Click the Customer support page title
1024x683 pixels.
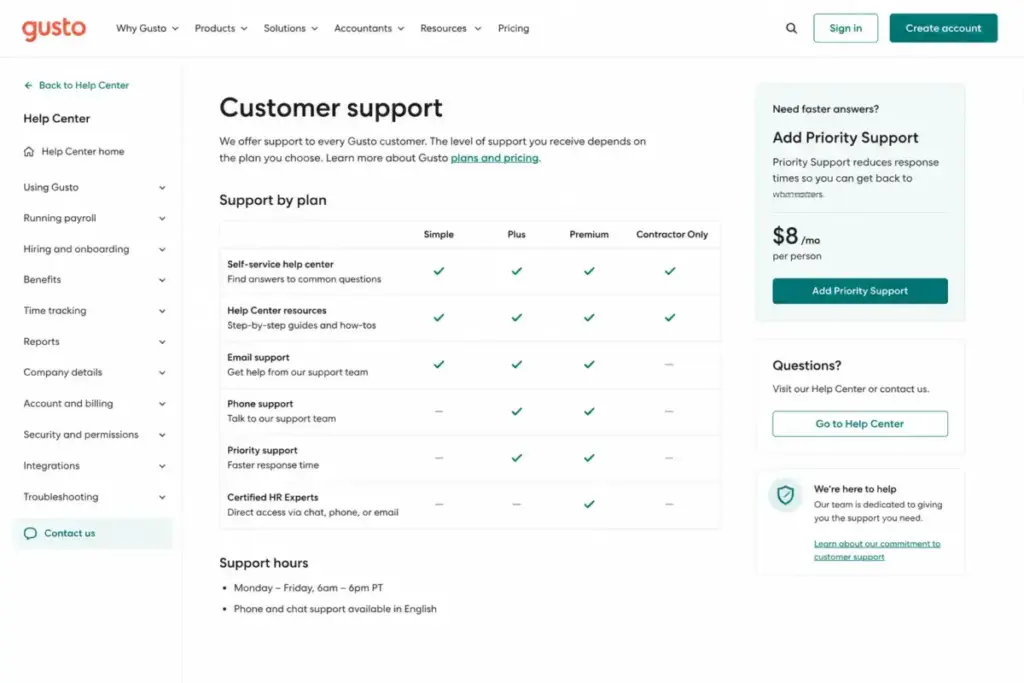click(330, 108)
